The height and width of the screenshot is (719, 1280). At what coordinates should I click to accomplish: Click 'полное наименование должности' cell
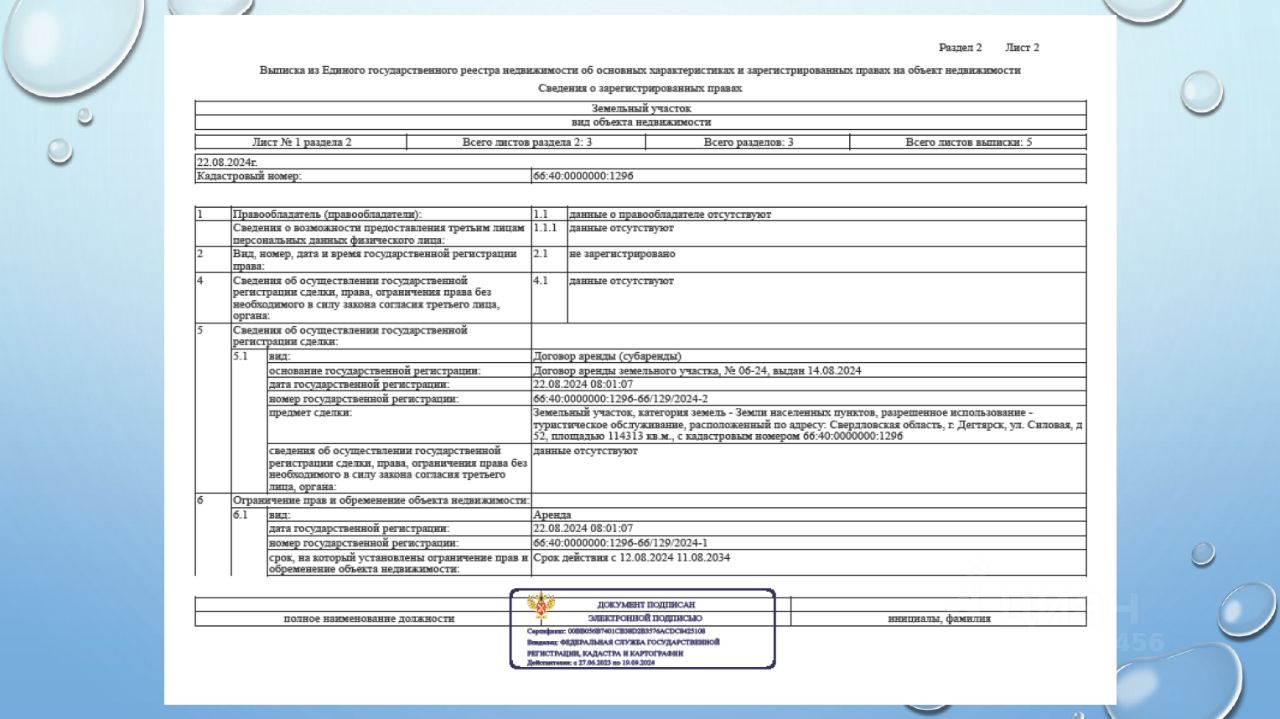369,618
